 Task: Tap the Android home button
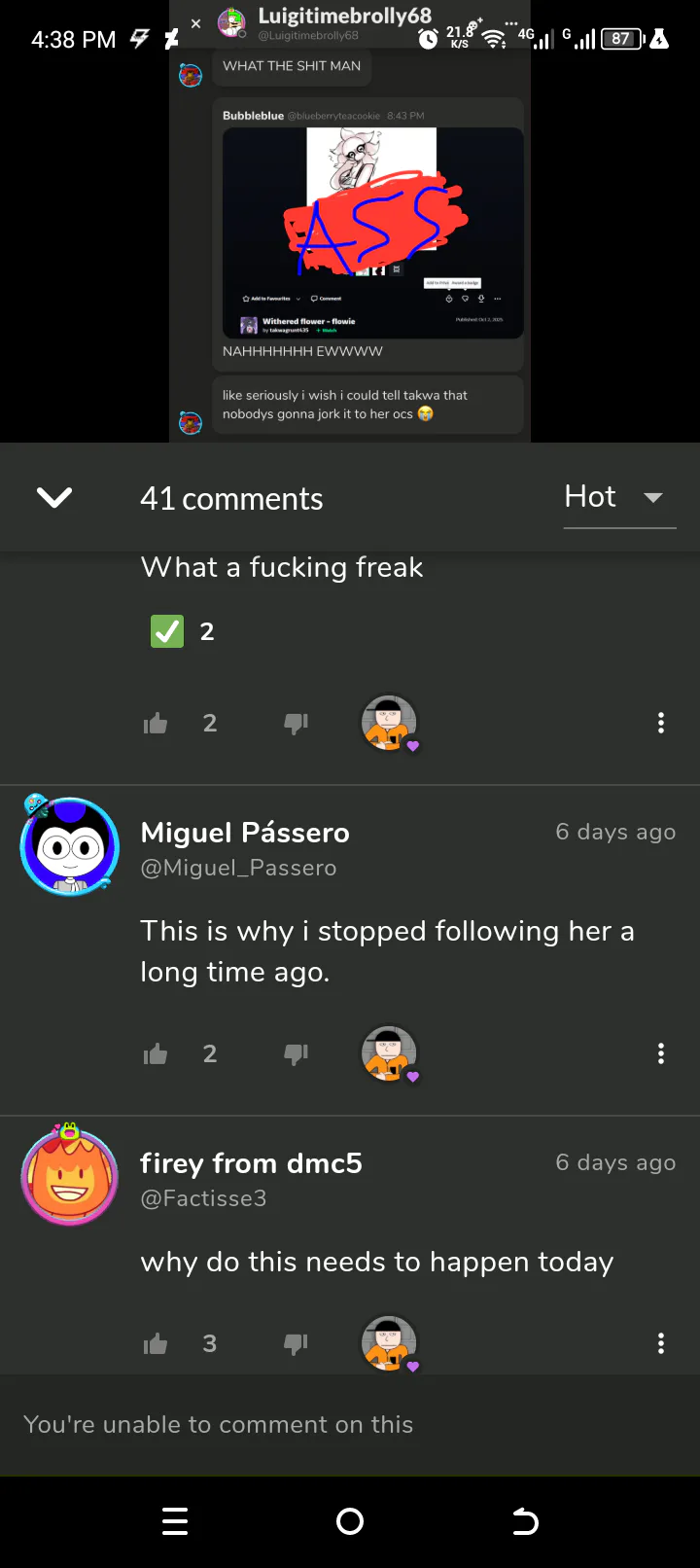click(350, 1521)
